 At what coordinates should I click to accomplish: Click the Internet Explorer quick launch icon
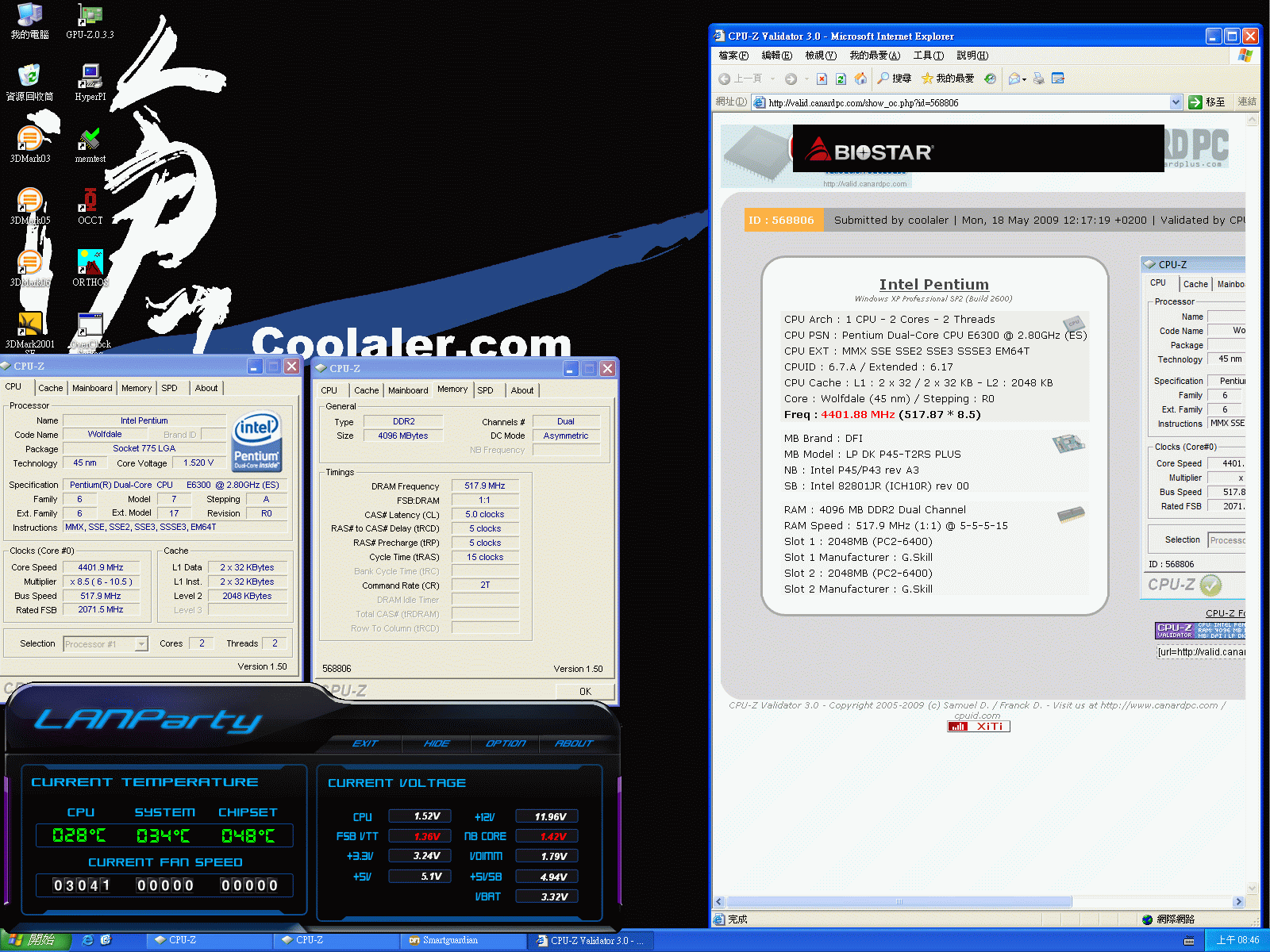(x=88, y=940)
